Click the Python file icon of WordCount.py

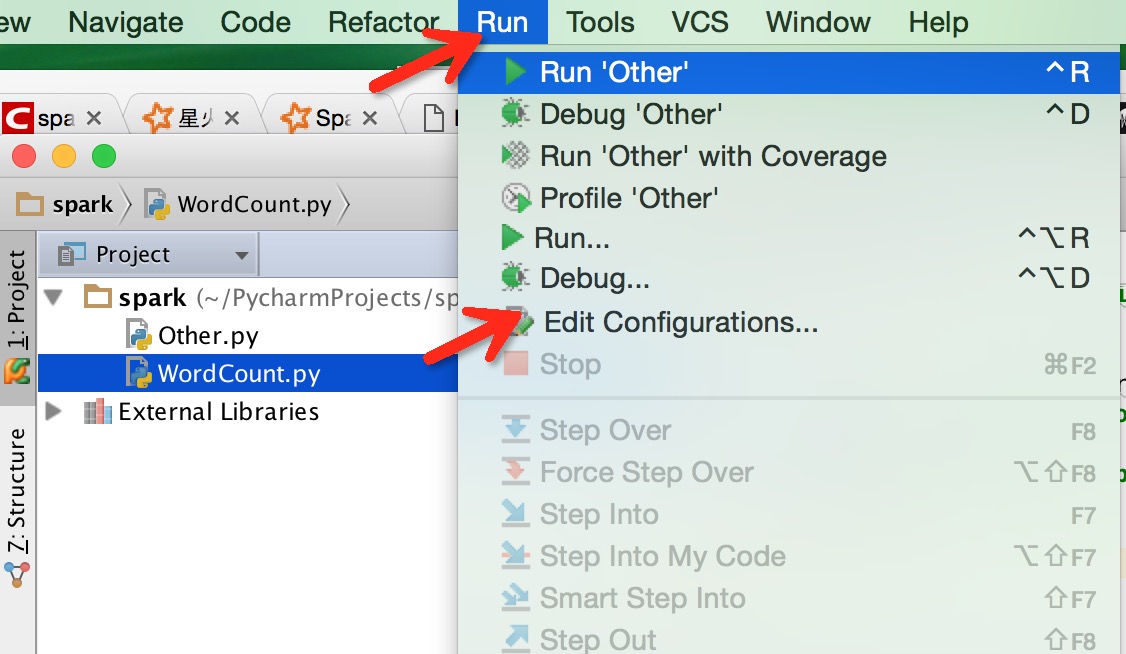138,373
